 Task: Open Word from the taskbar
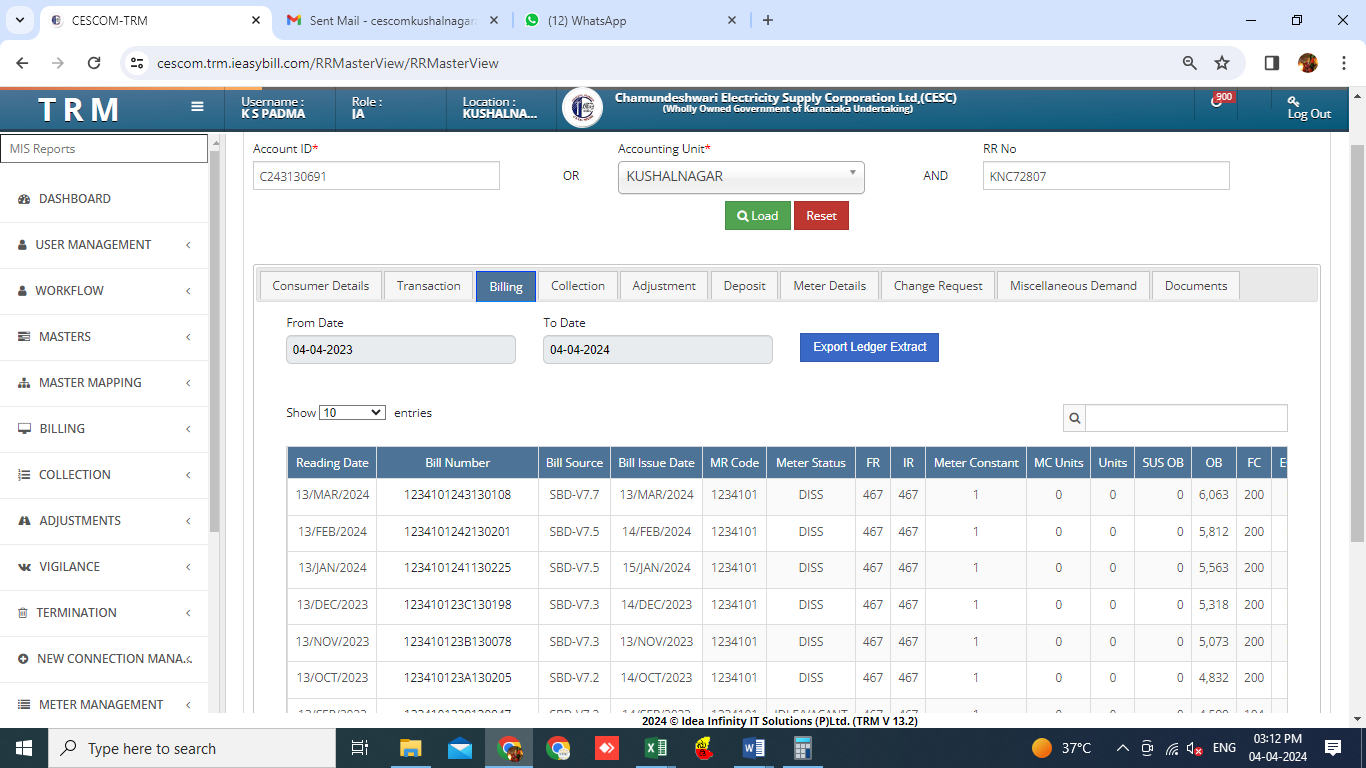(x=754, y=748)
